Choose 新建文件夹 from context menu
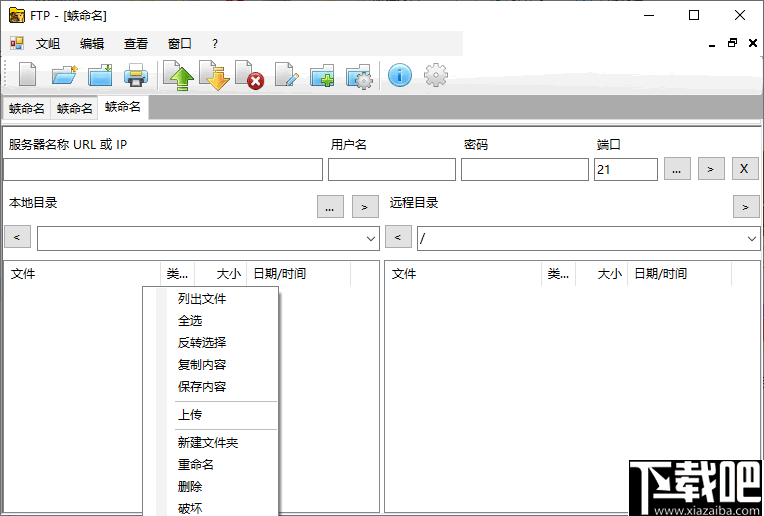Screen dimensions: 764x516 (x=210, y=442)
